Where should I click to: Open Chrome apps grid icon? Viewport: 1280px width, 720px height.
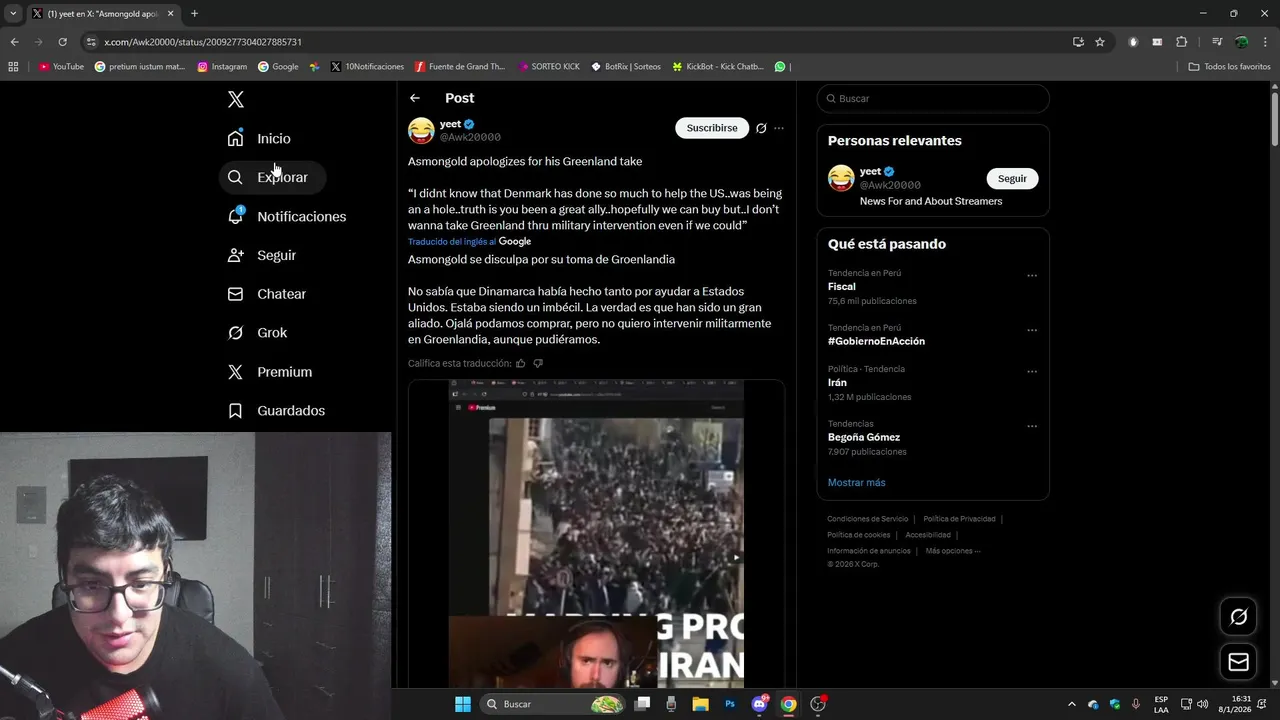click(x=13, y=67)
